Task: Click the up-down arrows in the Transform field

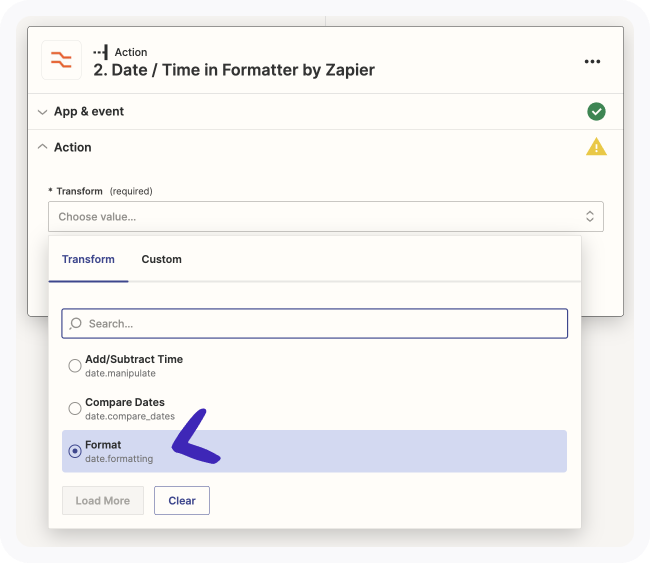Action: pyautogui.click(x=590, y=217)
